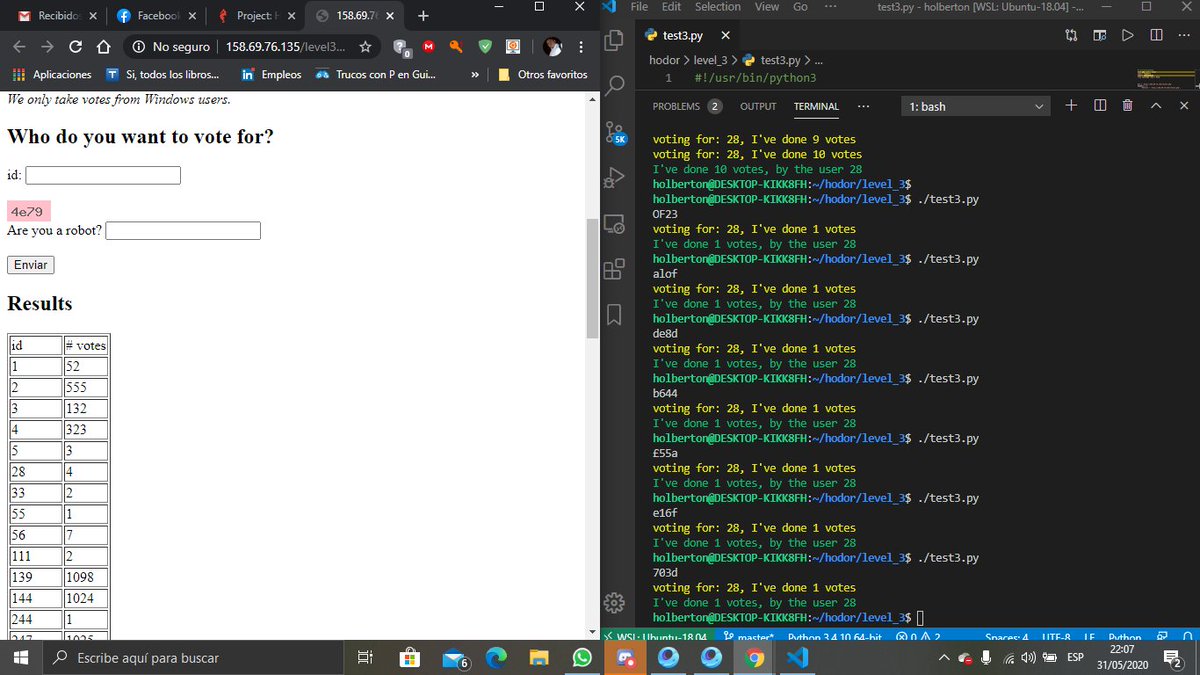
Task: Open Aplicaciones bookmark shortcut
Action: click(x=51, y=75)
